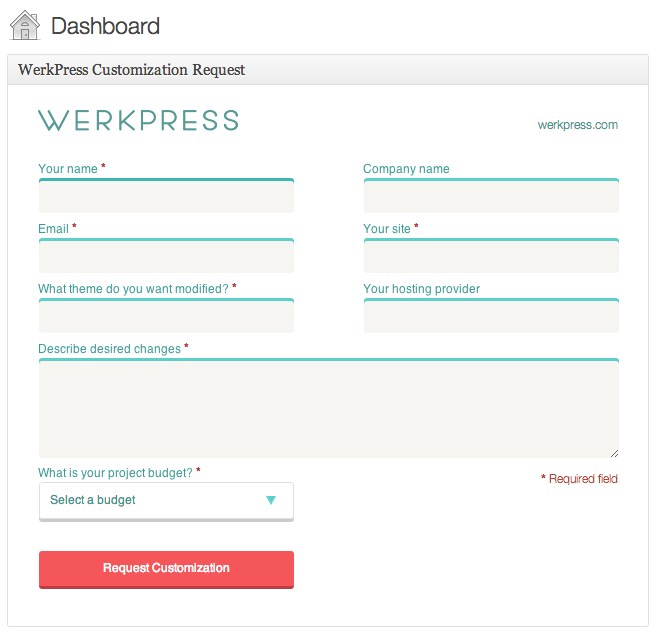Click the WERKPRESS logo
The image size is (657, 642).
pyautogui.click(x=139, y=121)
